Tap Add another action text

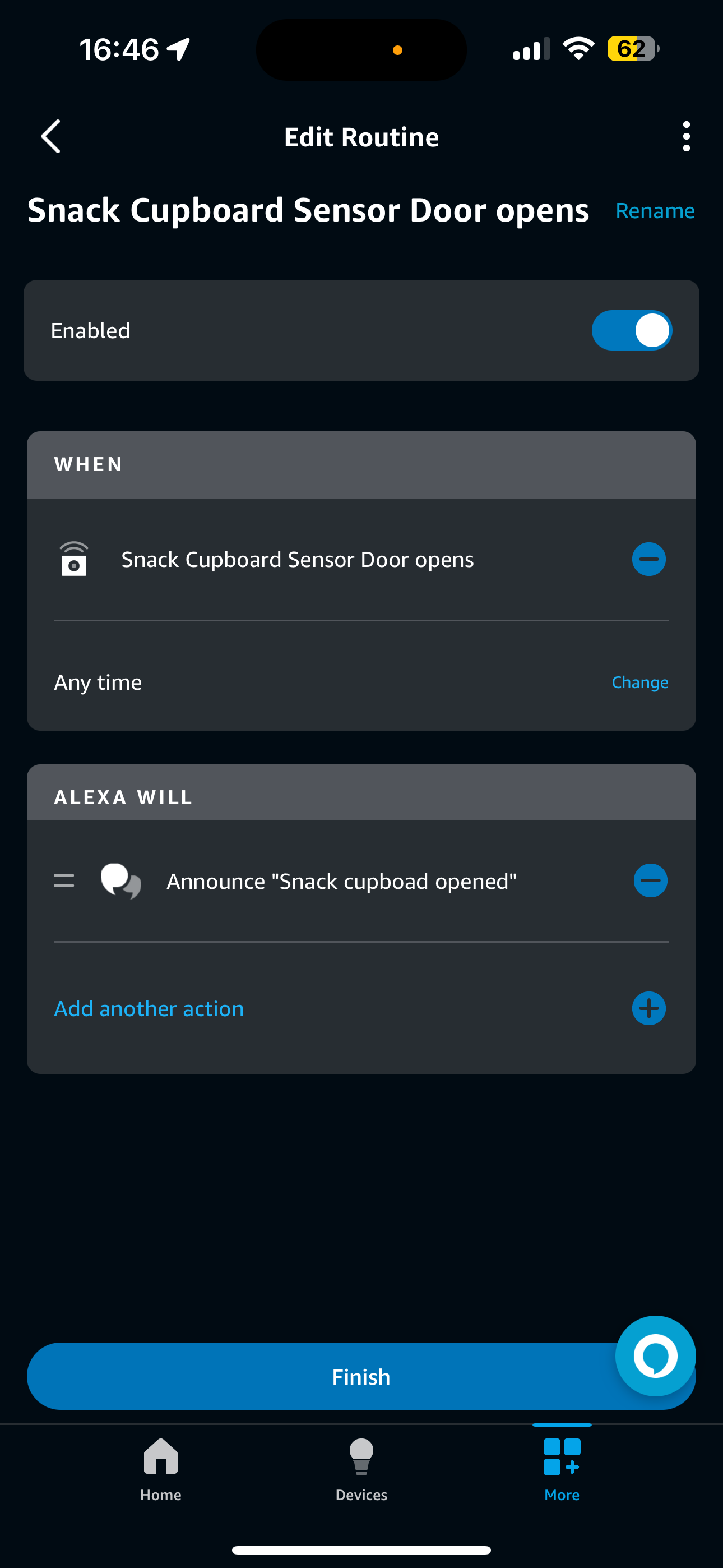click(x=149, y=1009)
